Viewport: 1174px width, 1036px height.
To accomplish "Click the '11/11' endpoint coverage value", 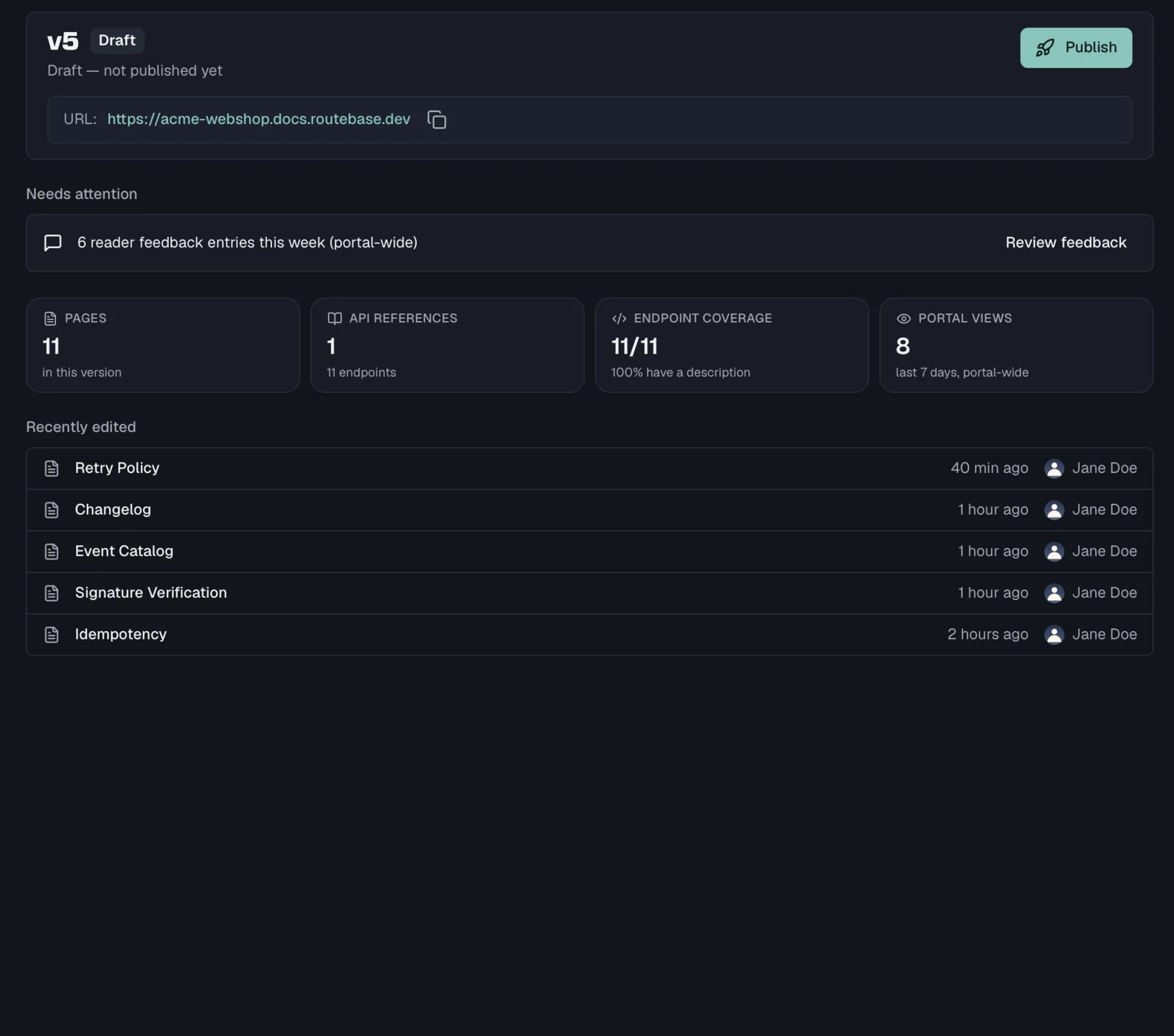I will 634,346.
